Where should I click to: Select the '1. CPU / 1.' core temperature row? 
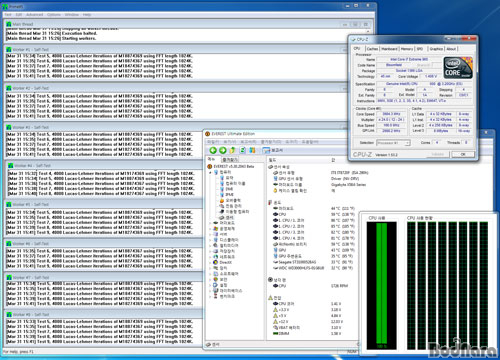point(314,220)
